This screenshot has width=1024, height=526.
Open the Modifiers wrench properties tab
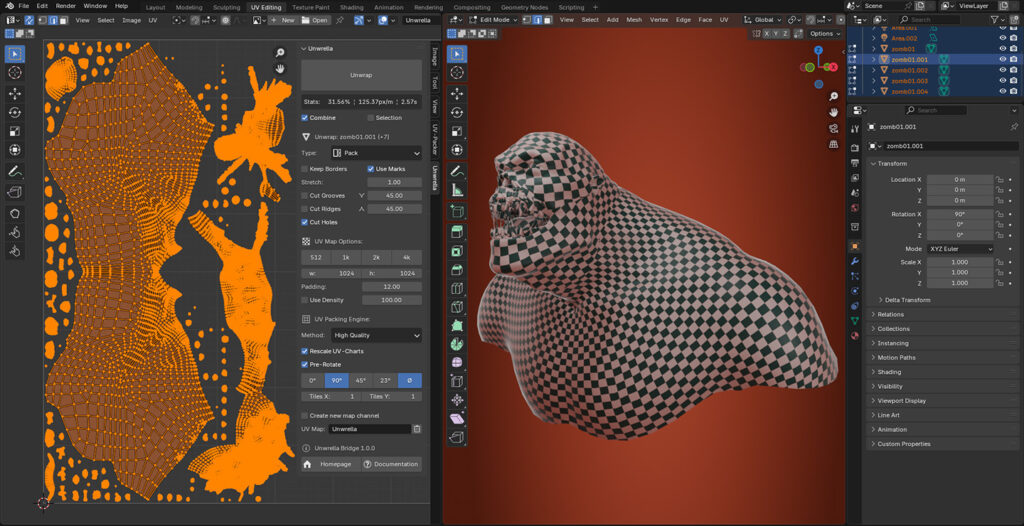[855, 261]
